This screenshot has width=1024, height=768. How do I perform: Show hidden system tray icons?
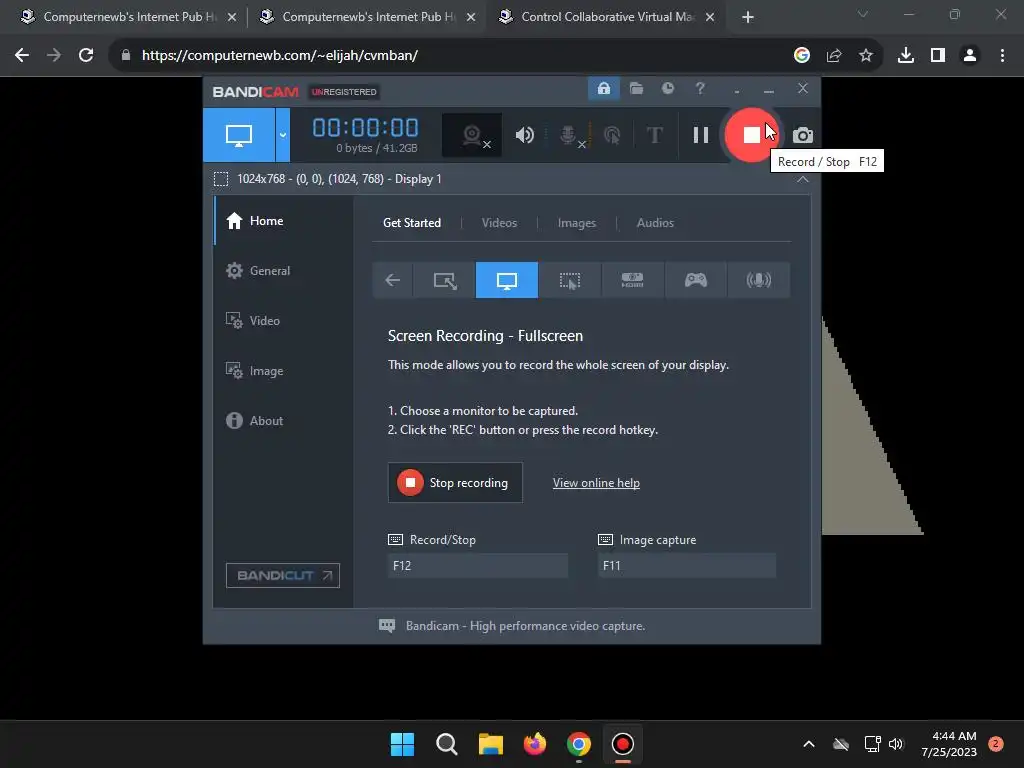click(808, 744)
